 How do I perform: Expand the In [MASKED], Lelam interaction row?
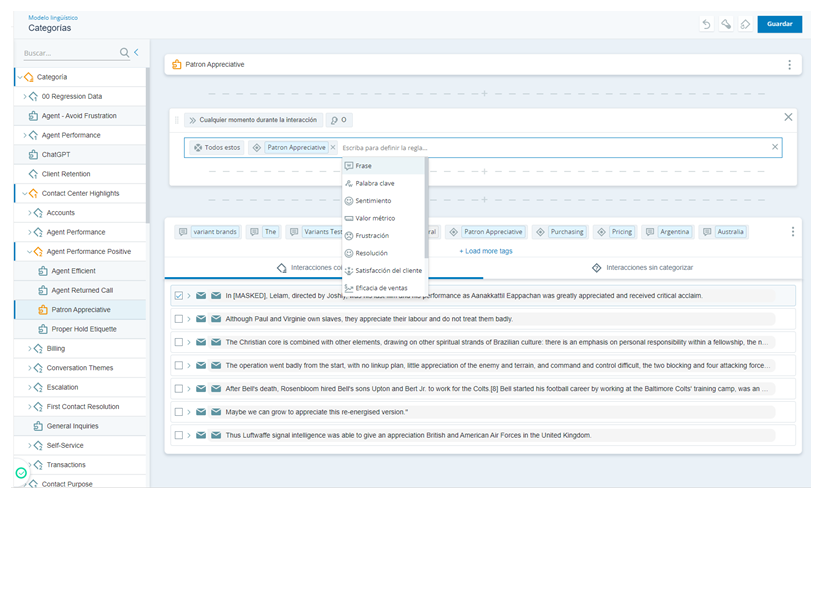pos(189,296)
